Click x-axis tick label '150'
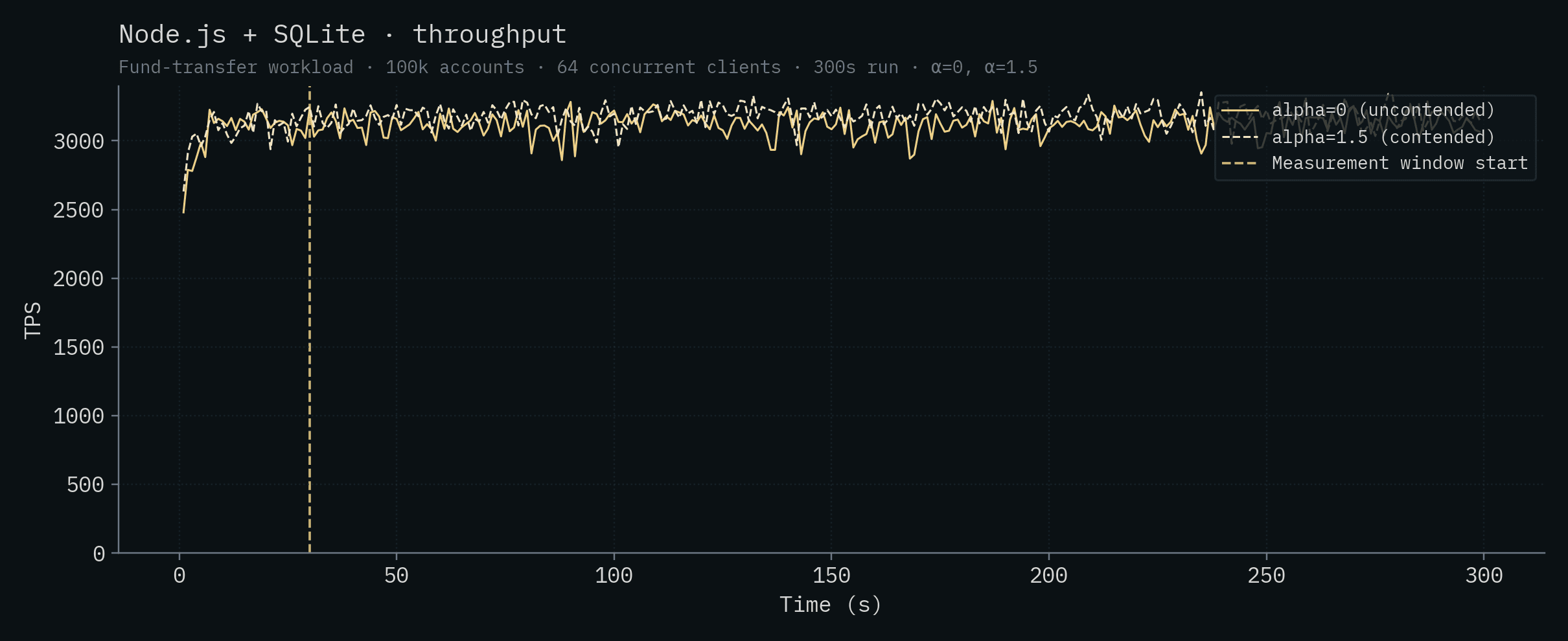Image resolution: width=1568 pixels, height=641 pixels. (831, 576)
